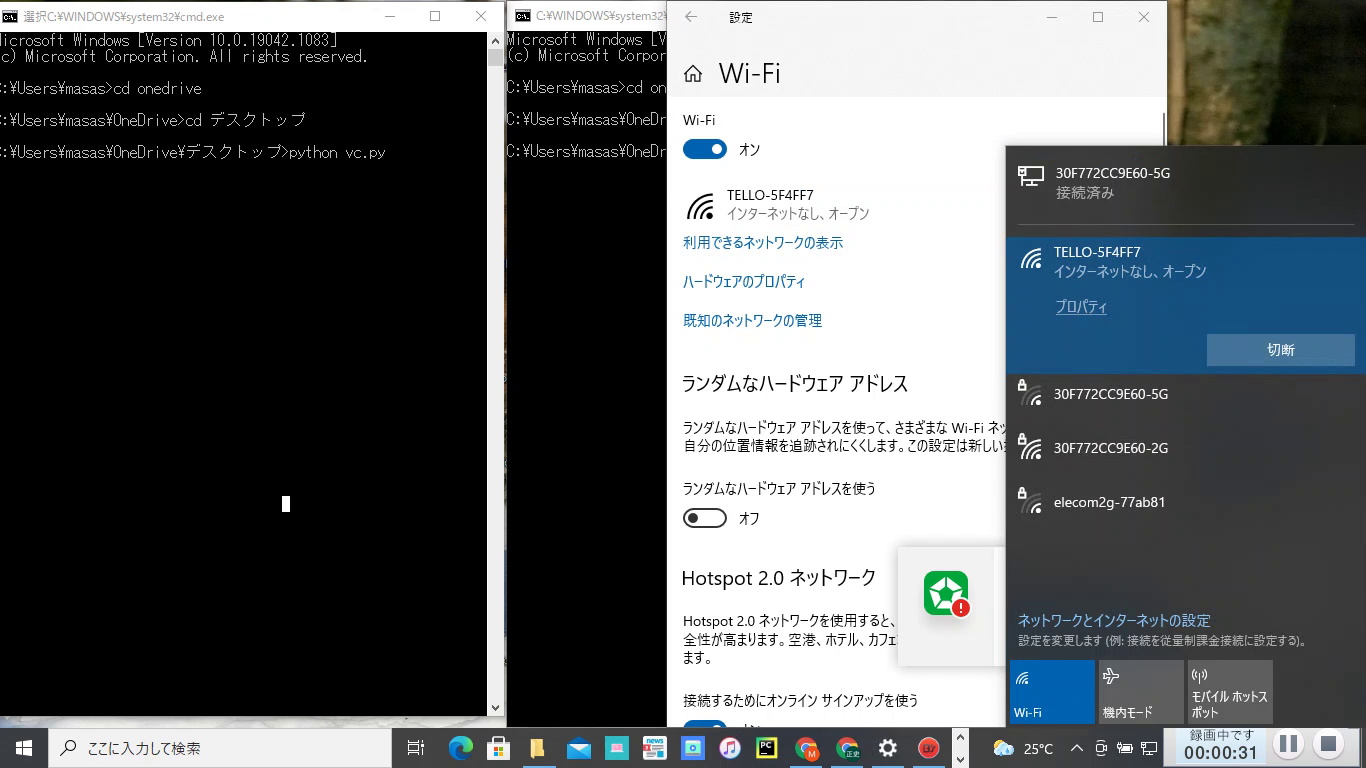Open 利用できるネットワークの表示 link
This screenshot has width=1366, height=768.
[x=763, y=243]
